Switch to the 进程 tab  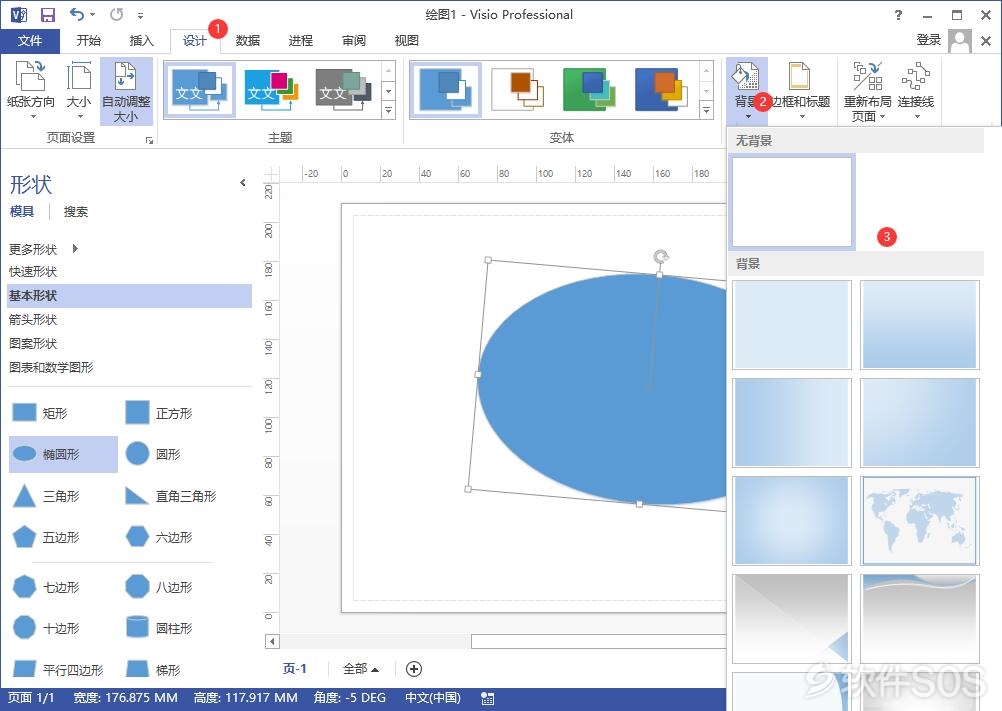pos(300,41)
